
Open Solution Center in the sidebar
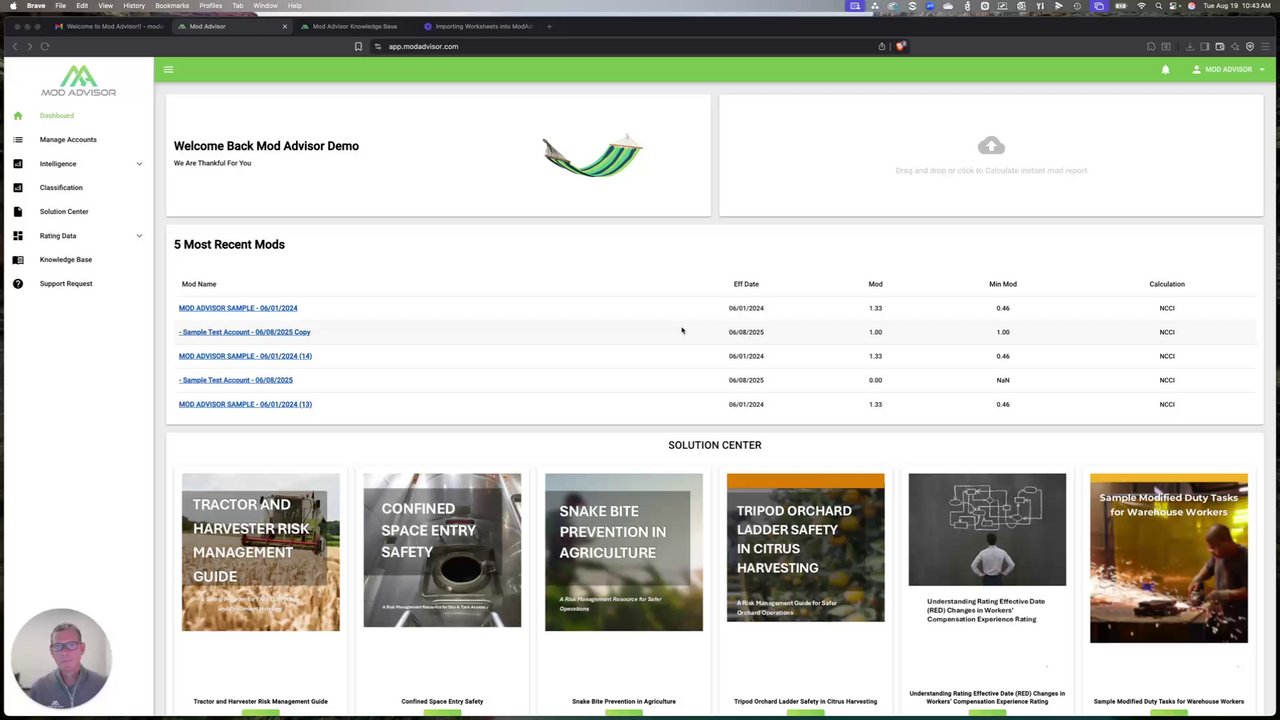64,212
